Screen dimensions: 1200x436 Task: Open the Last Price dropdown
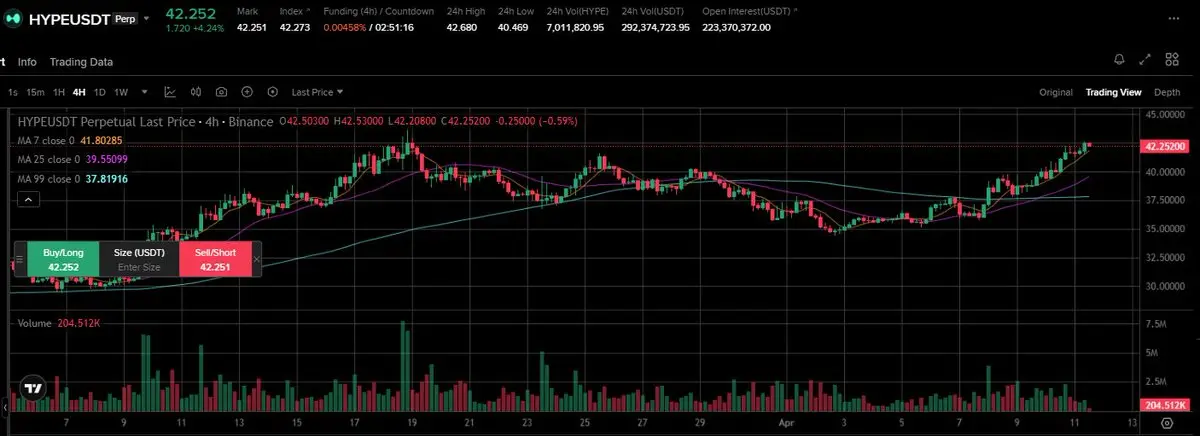[317, 92]
